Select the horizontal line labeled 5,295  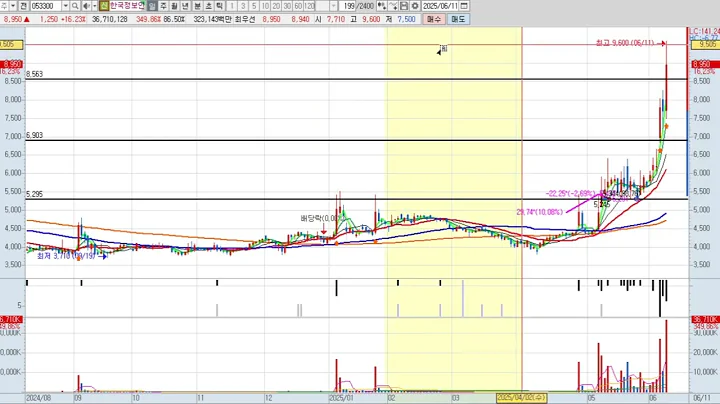[356, 199]
